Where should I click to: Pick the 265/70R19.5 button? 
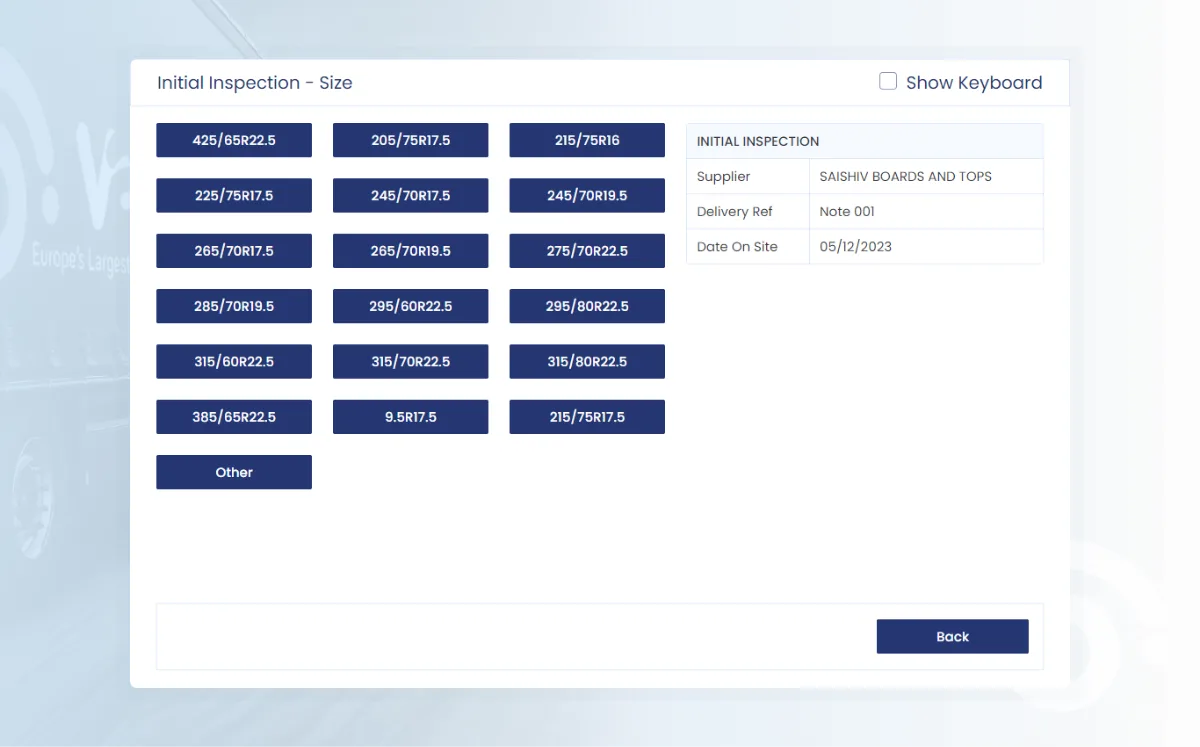coord(410,251)
